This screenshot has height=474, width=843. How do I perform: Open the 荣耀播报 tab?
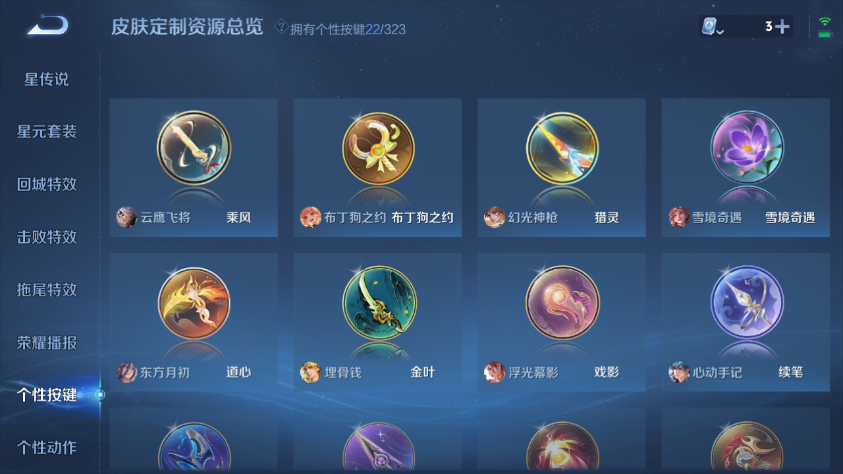click(x=47, y=342)
